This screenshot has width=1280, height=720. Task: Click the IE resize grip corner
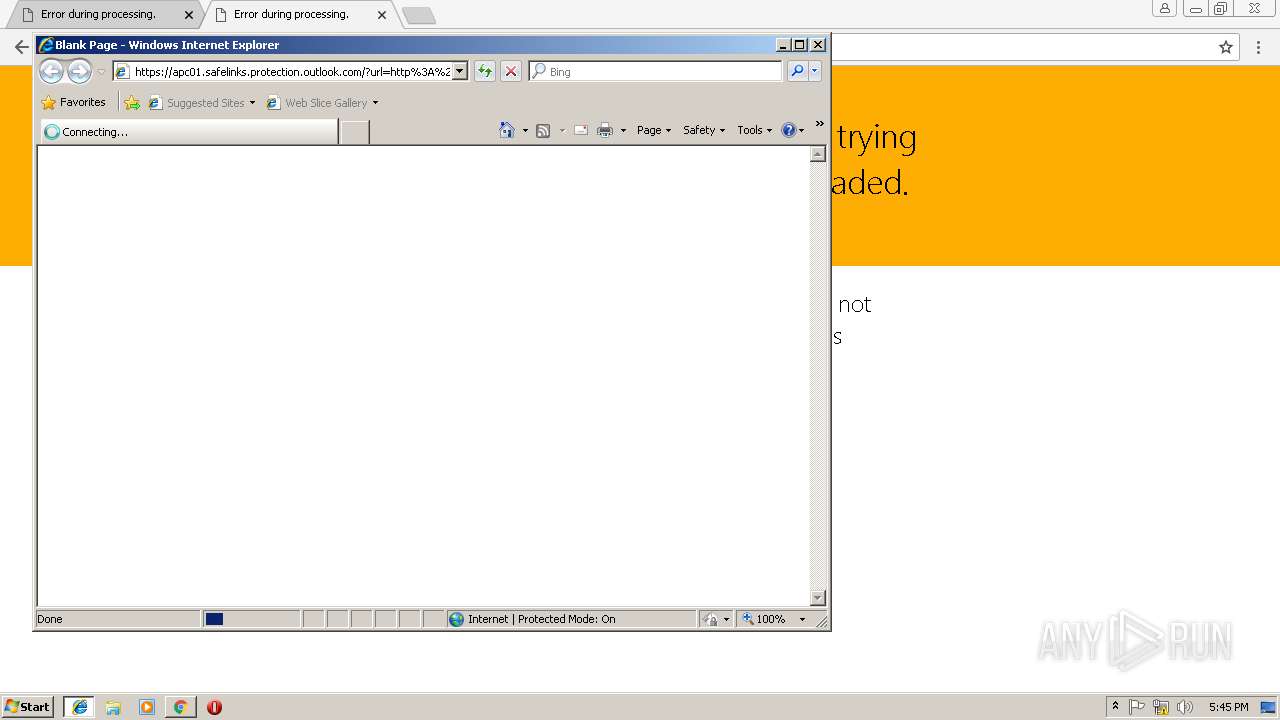click(x=822, y=621)
